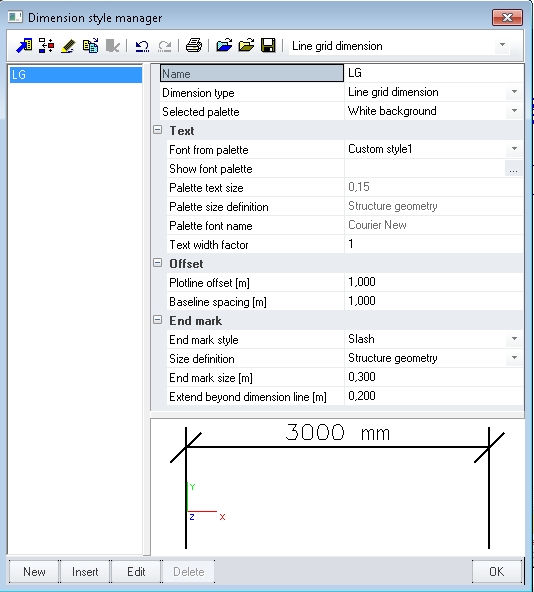534x592 pixels.
Task: Click the Undo arrow icon
Action: [x=142, y=46]
